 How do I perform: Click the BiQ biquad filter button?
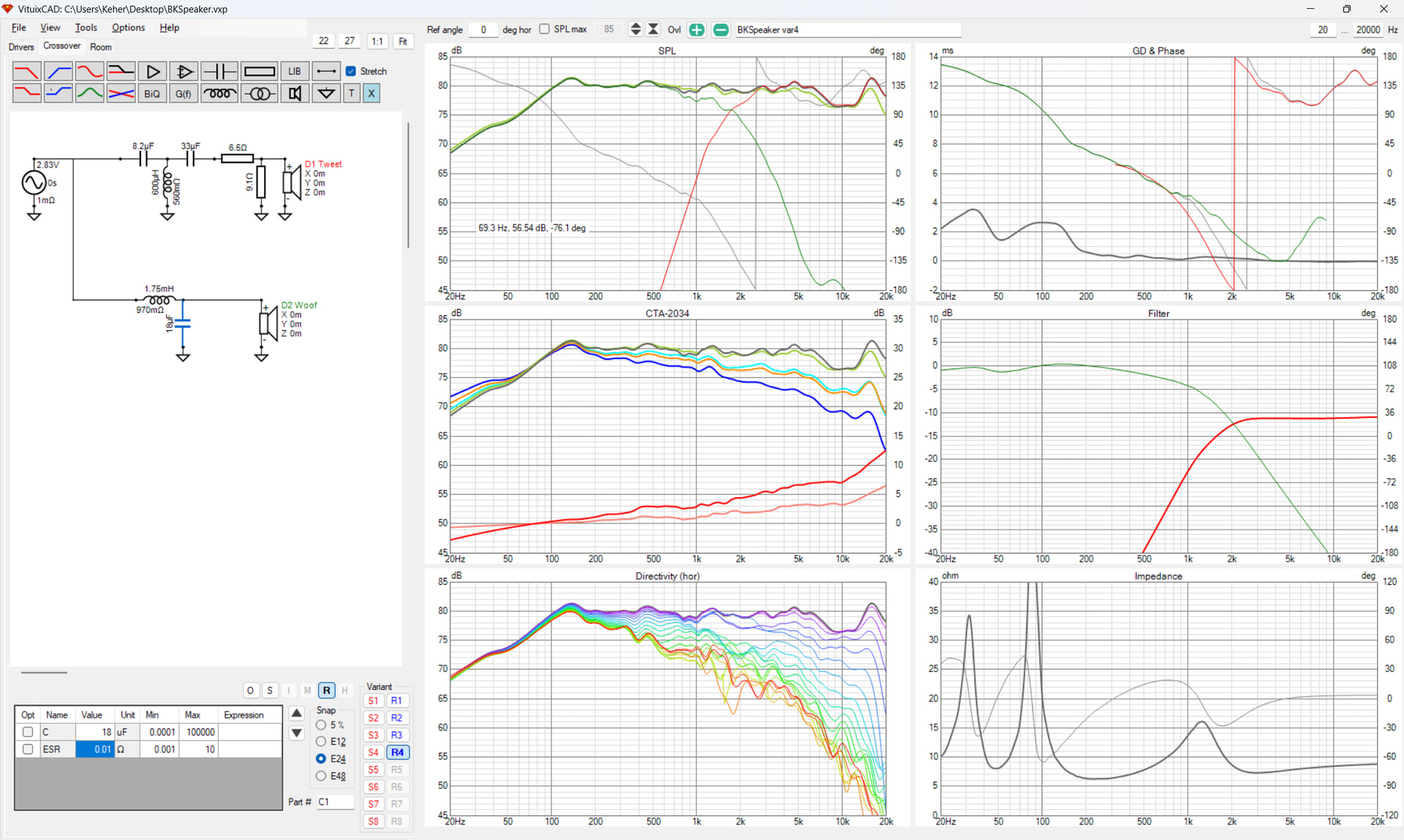pyautogui.click(x=152, y=93)
